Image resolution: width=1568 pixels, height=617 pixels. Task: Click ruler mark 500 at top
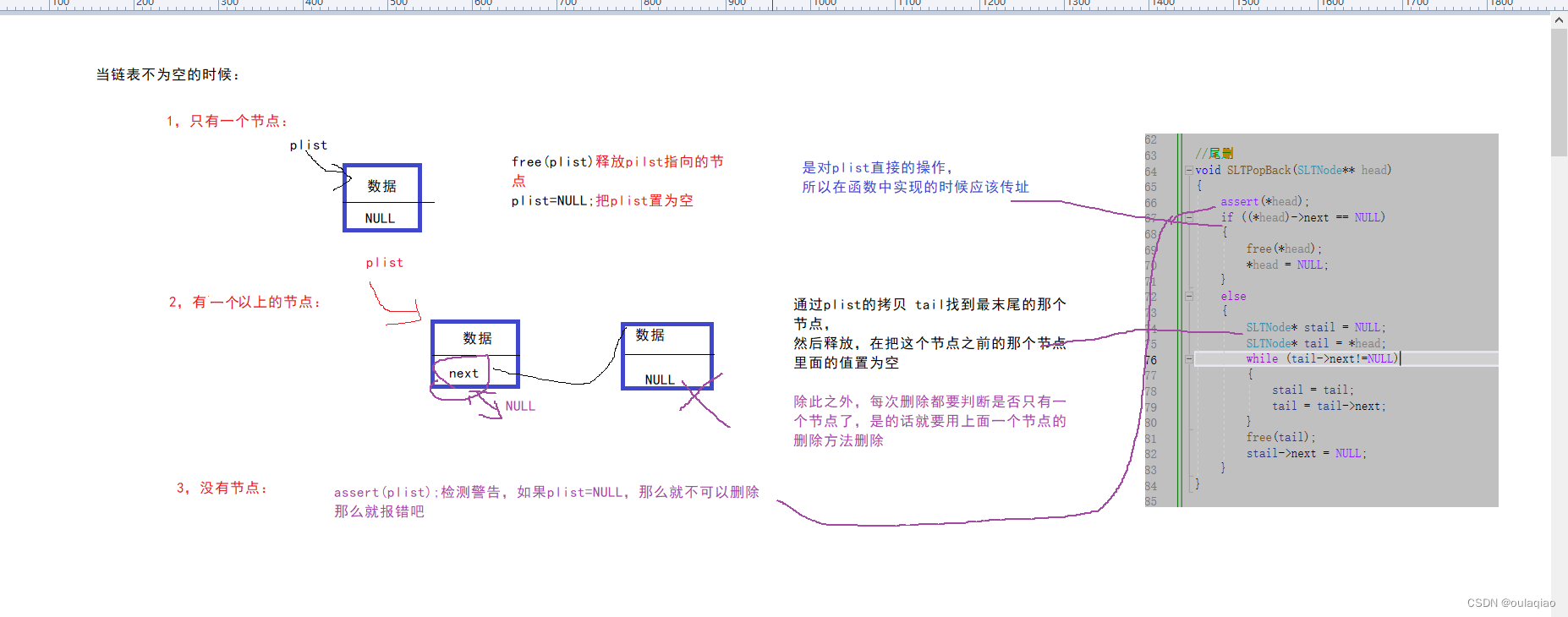pos(398,3)
